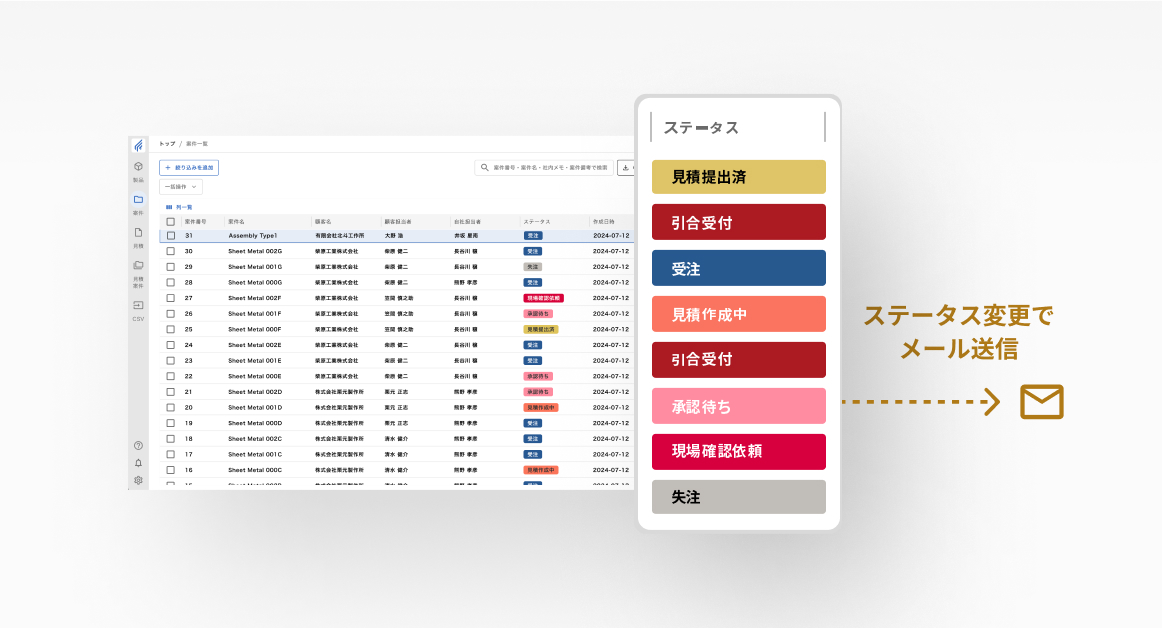The height and width of the screenshot is (628, 1163).
Task: Open the status badge dropdown on row 27
Action: pos(543,298)
